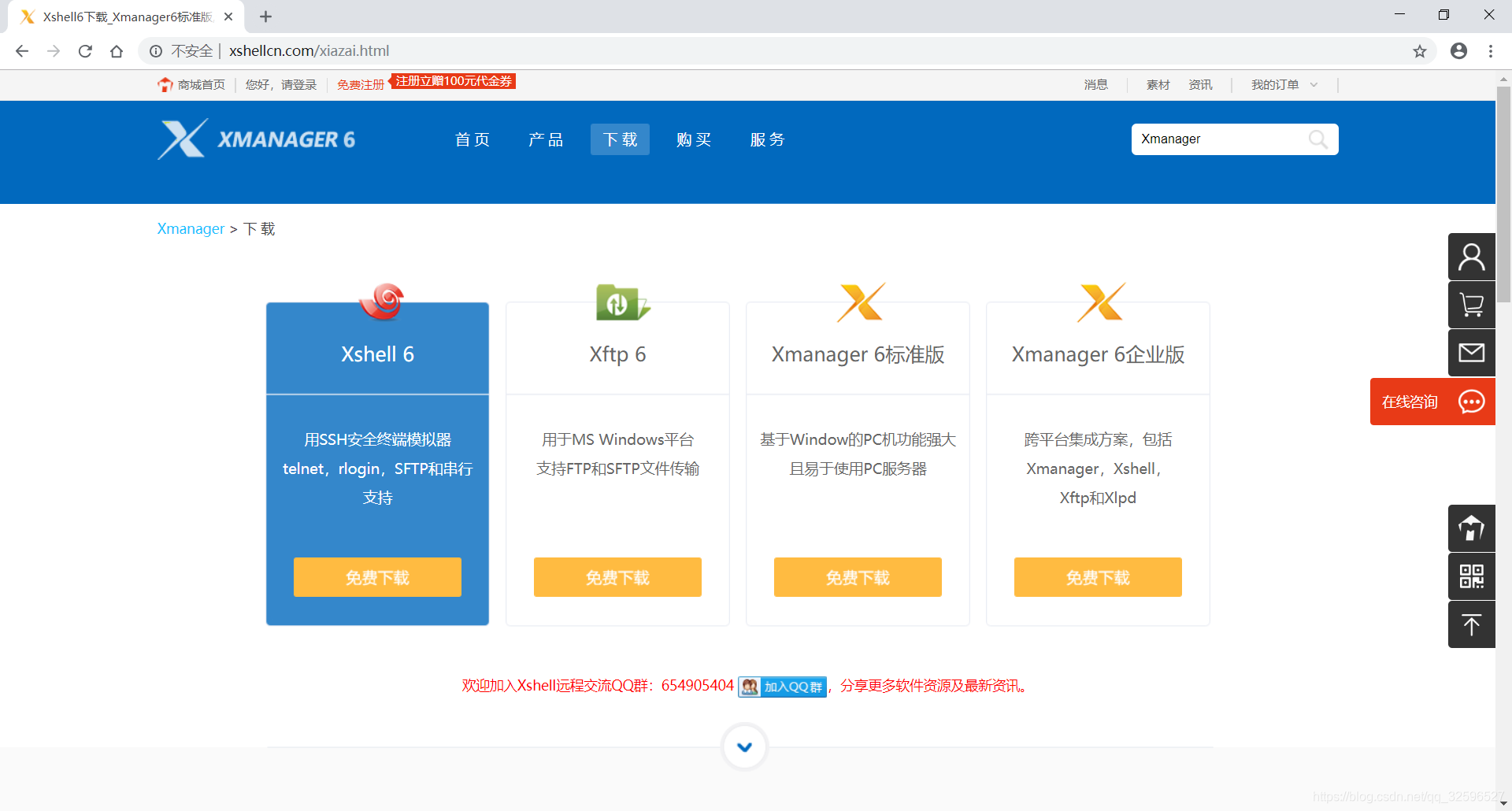Screen dimensions: 1512x811
Task: Open the Chrome three-dot menu
Action: tap(1490, 51)
